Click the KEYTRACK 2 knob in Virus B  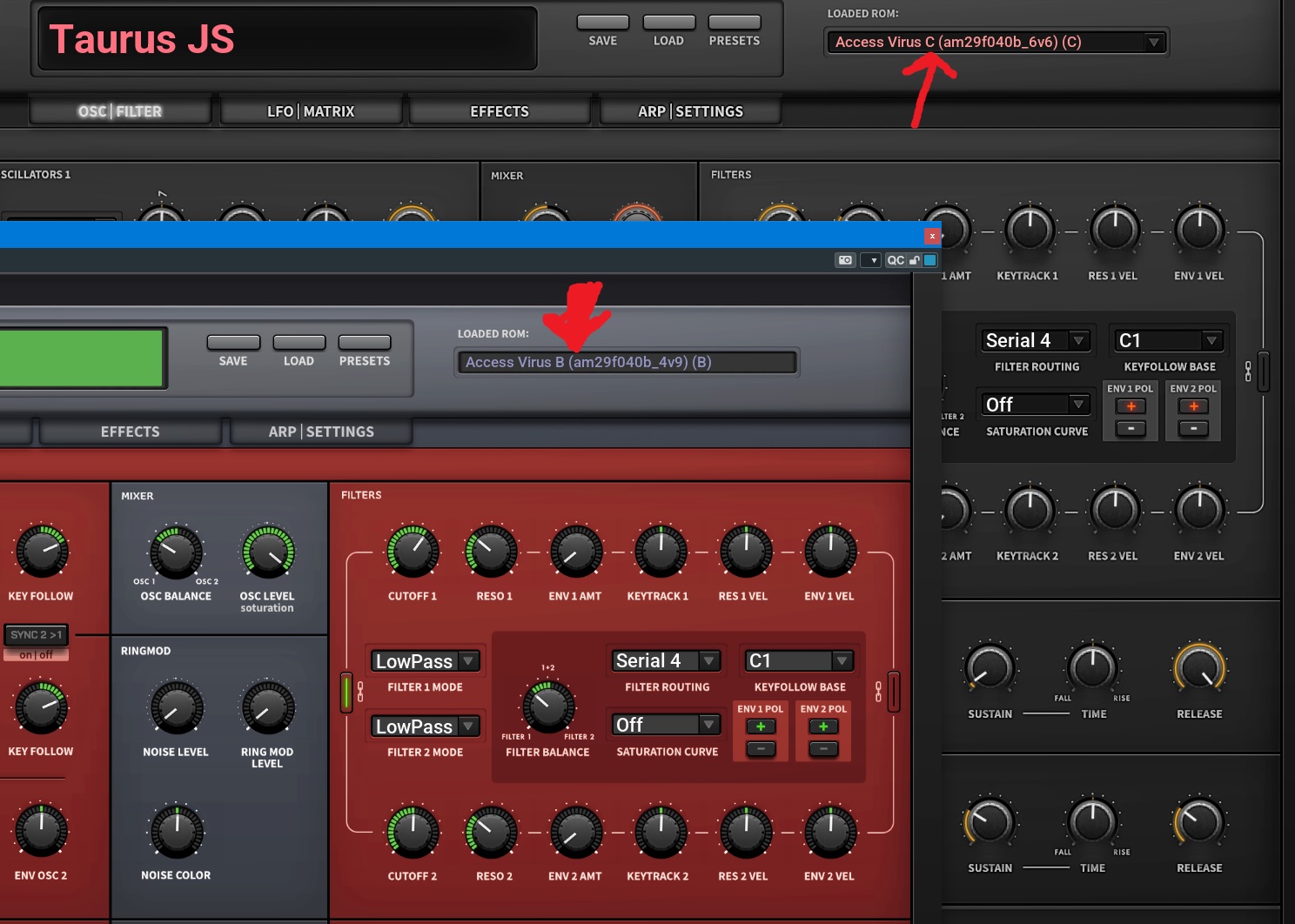pos(661,833)
